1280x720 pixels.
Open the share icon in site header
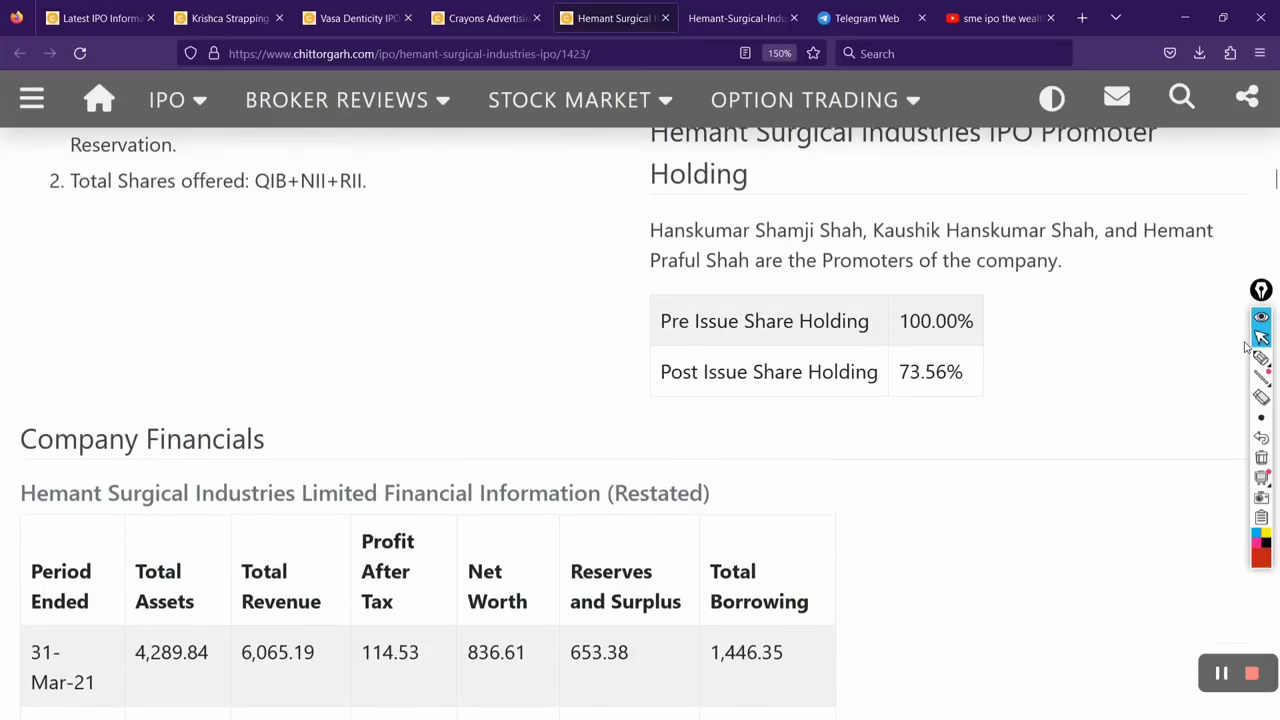(1247, 97)
